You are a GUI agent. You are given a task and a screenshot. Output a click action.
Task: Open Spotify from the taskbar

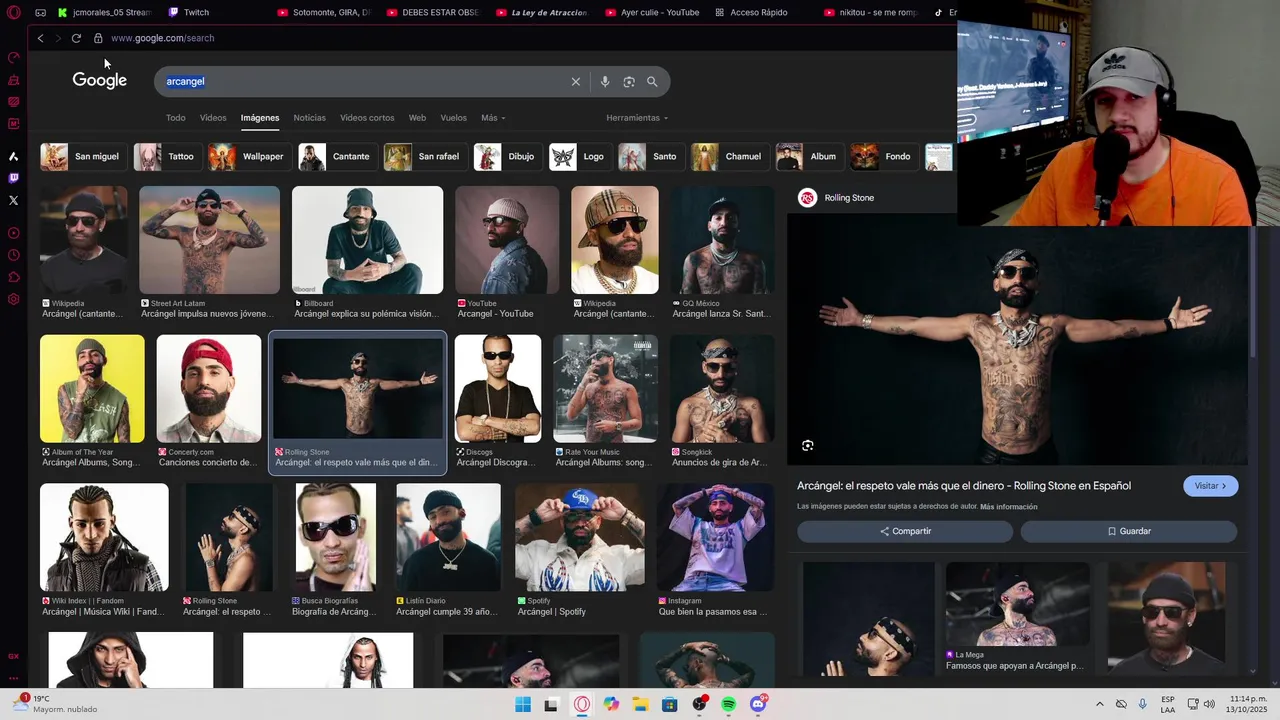729,705
